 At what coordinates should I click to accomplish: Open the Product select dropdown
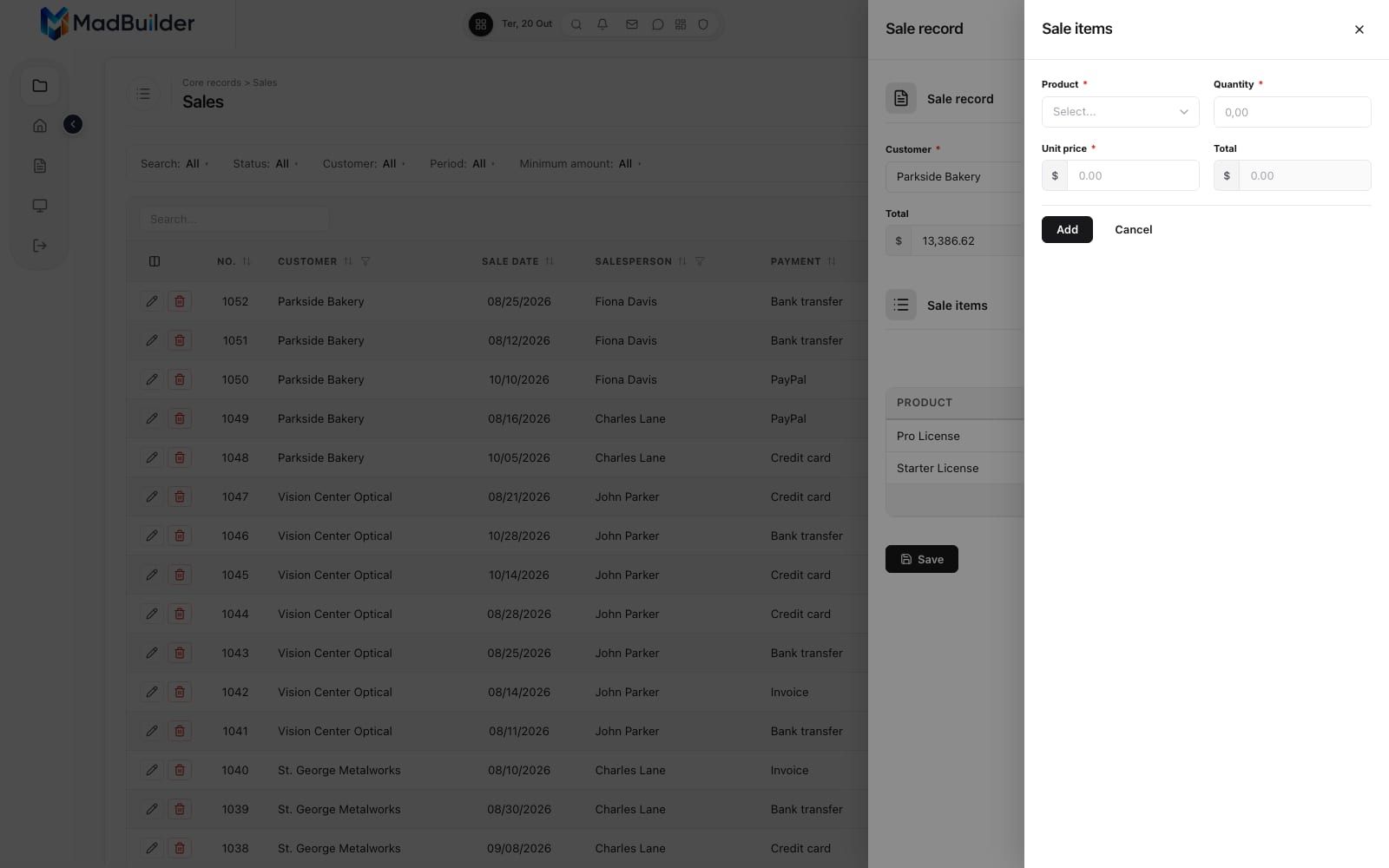pyautogui.click(x=1120, y=112)
